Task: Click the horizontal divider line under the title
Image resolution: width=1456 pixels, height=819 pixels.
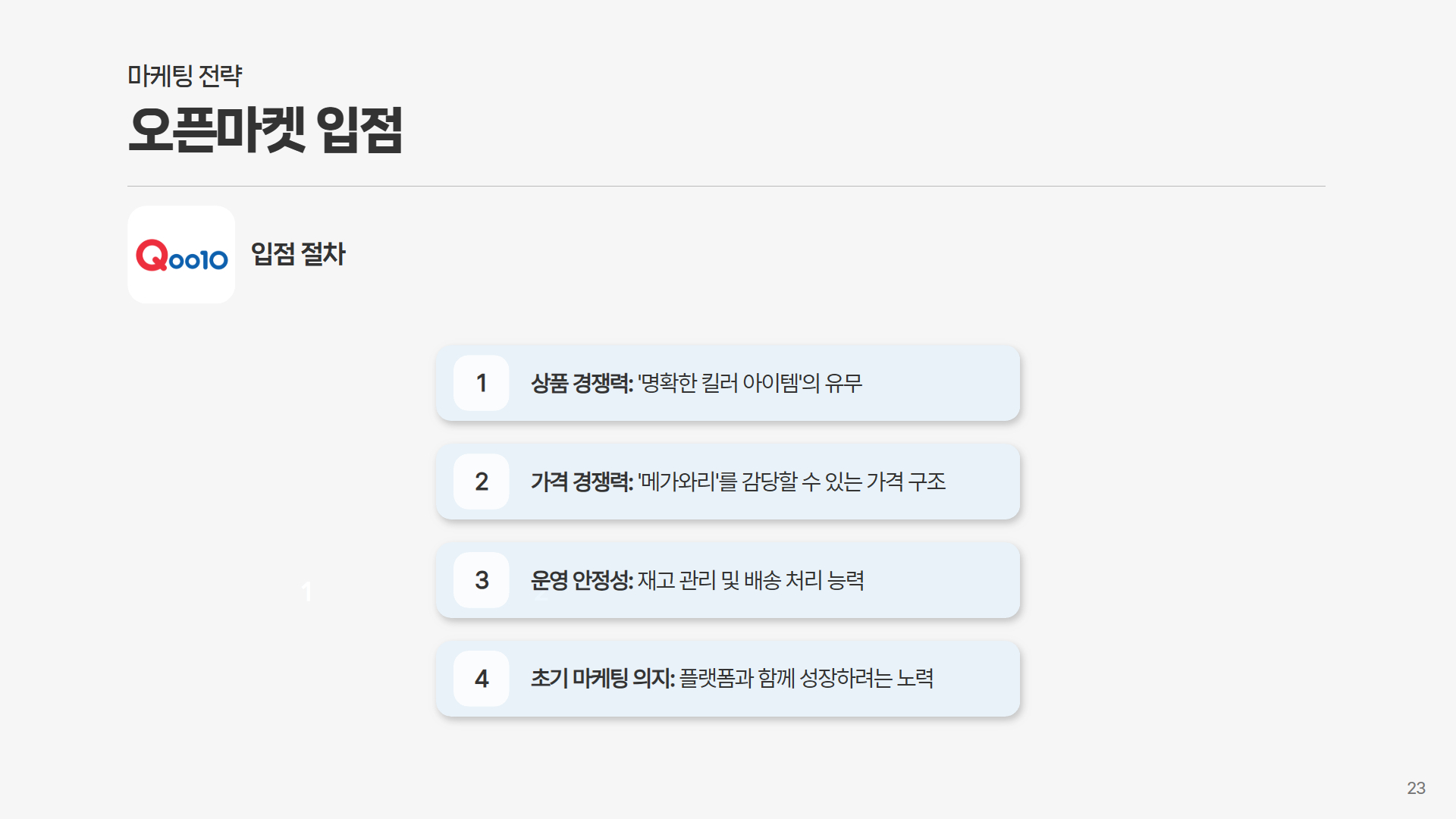Action: point(726,186)
